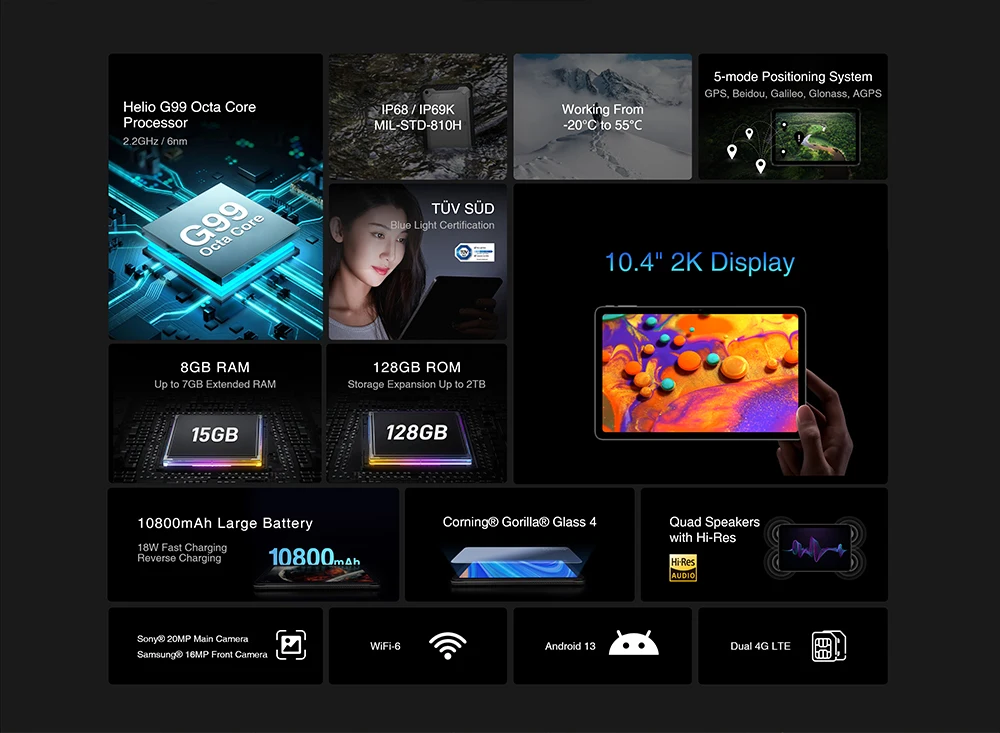Click the WiFi signal icon
The width and height of the screenshot is (1000, 733).
(448, 646)
